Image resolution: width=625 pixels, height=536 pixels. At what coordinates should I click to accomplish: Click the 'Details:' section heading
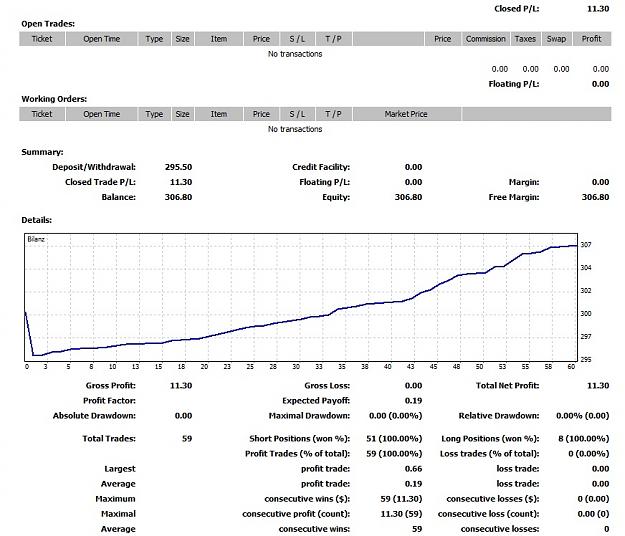point(37,220)
